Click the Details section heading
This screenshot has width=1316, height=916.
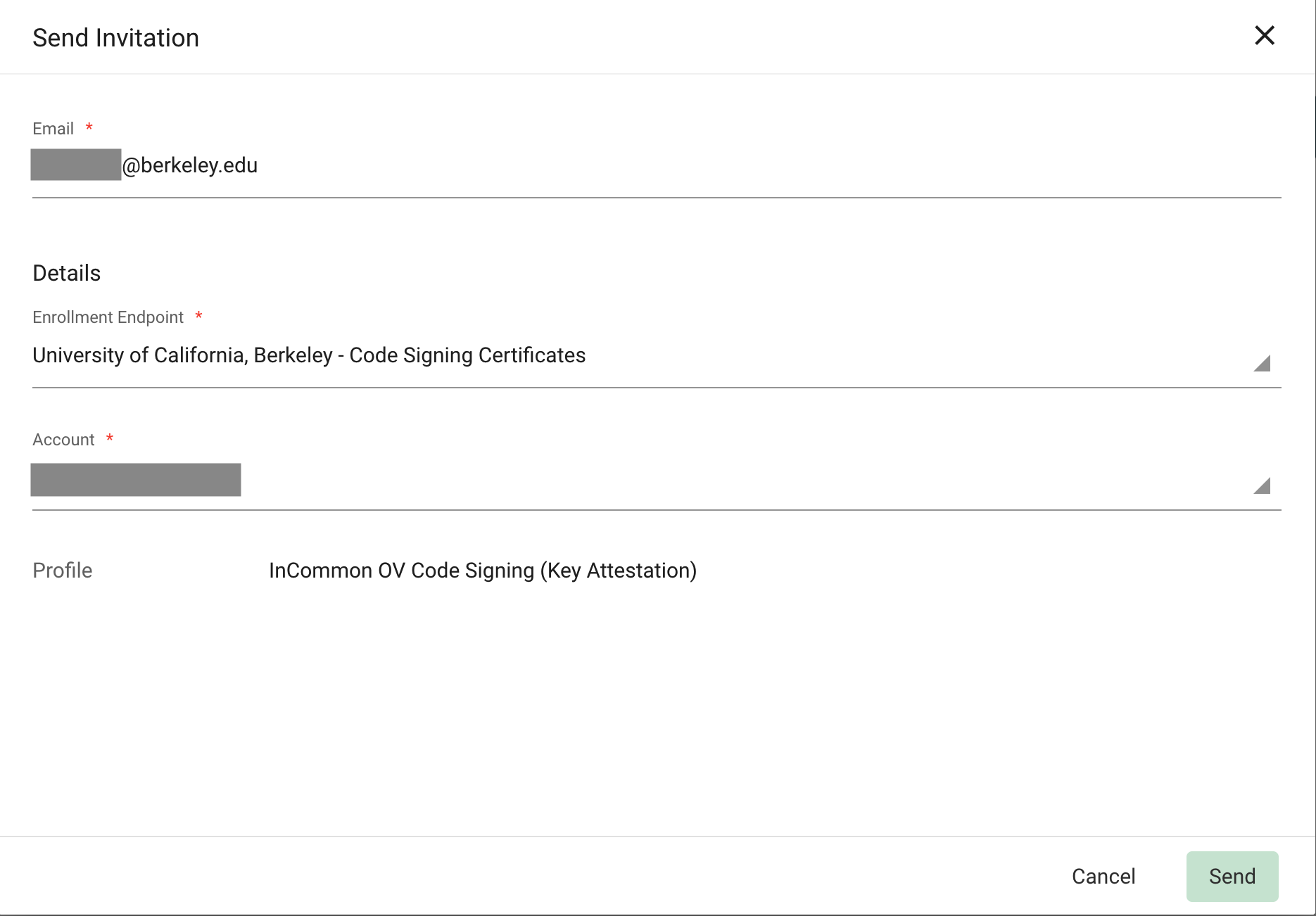pos(67,273)
